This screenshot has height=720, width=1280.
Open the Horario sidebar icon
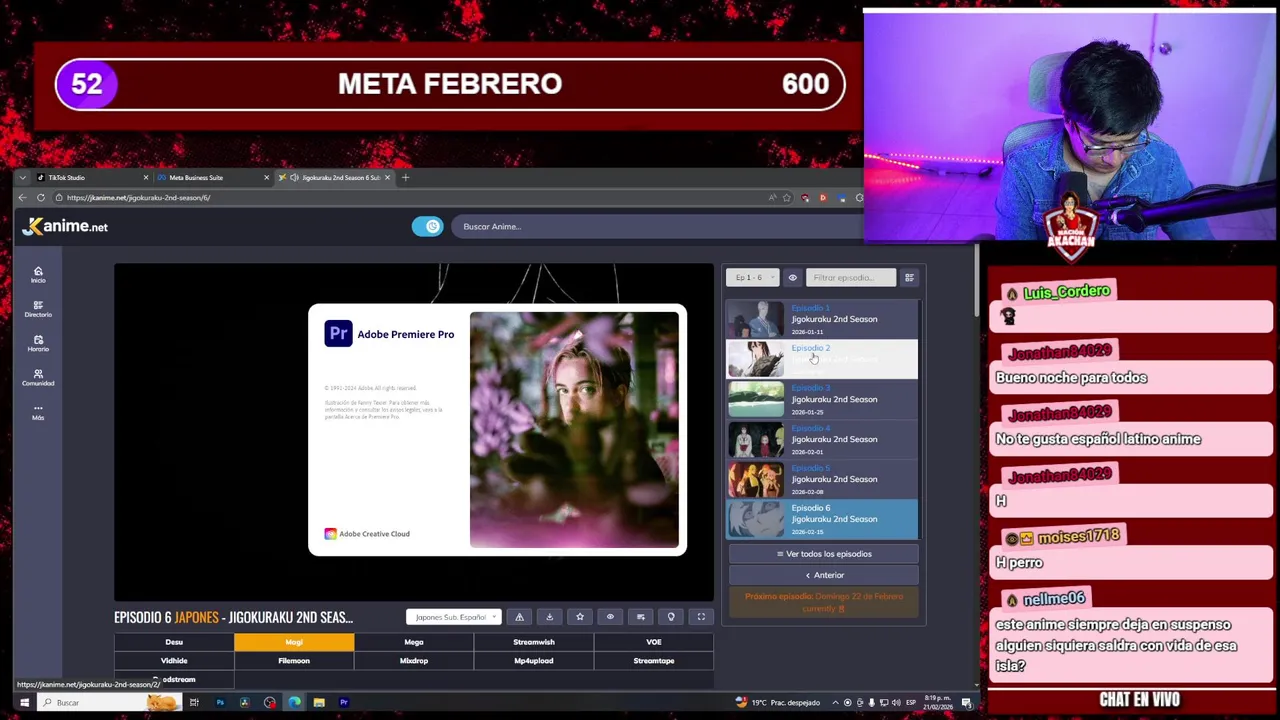point(38,343)
